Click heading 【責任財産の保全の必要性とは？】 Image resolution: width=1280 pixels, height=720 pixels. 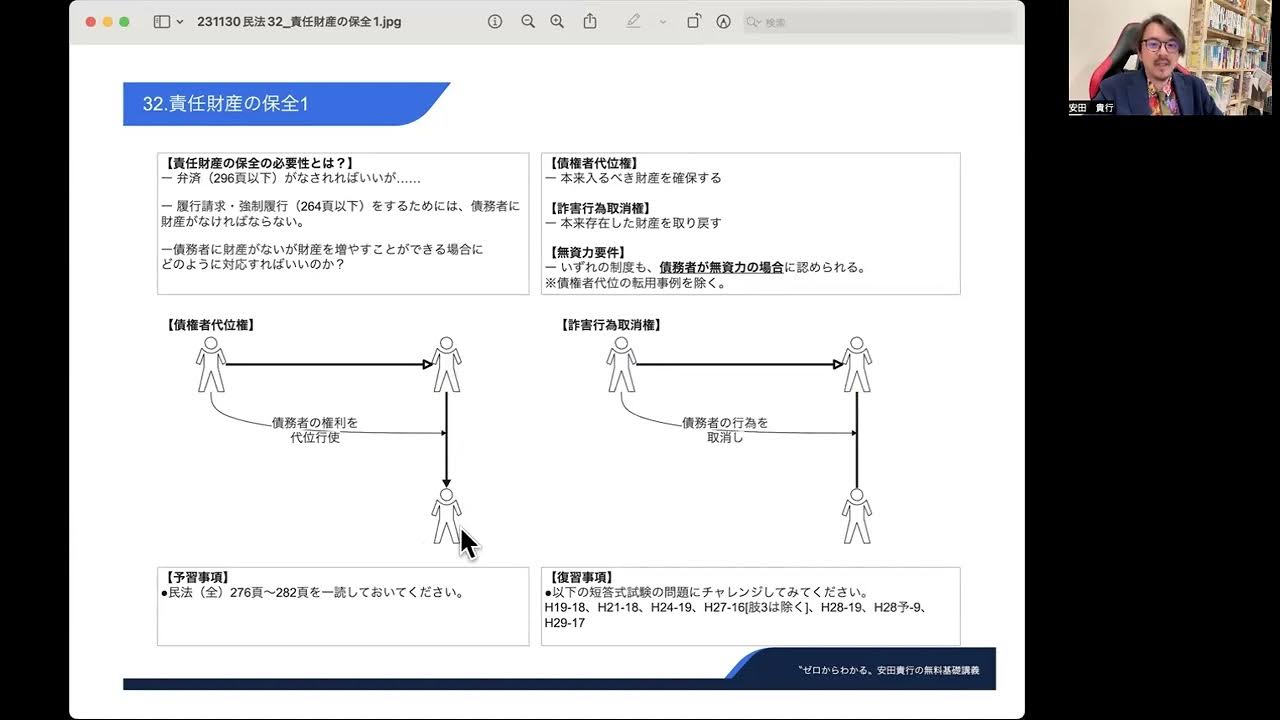click(x=259, y=163)
